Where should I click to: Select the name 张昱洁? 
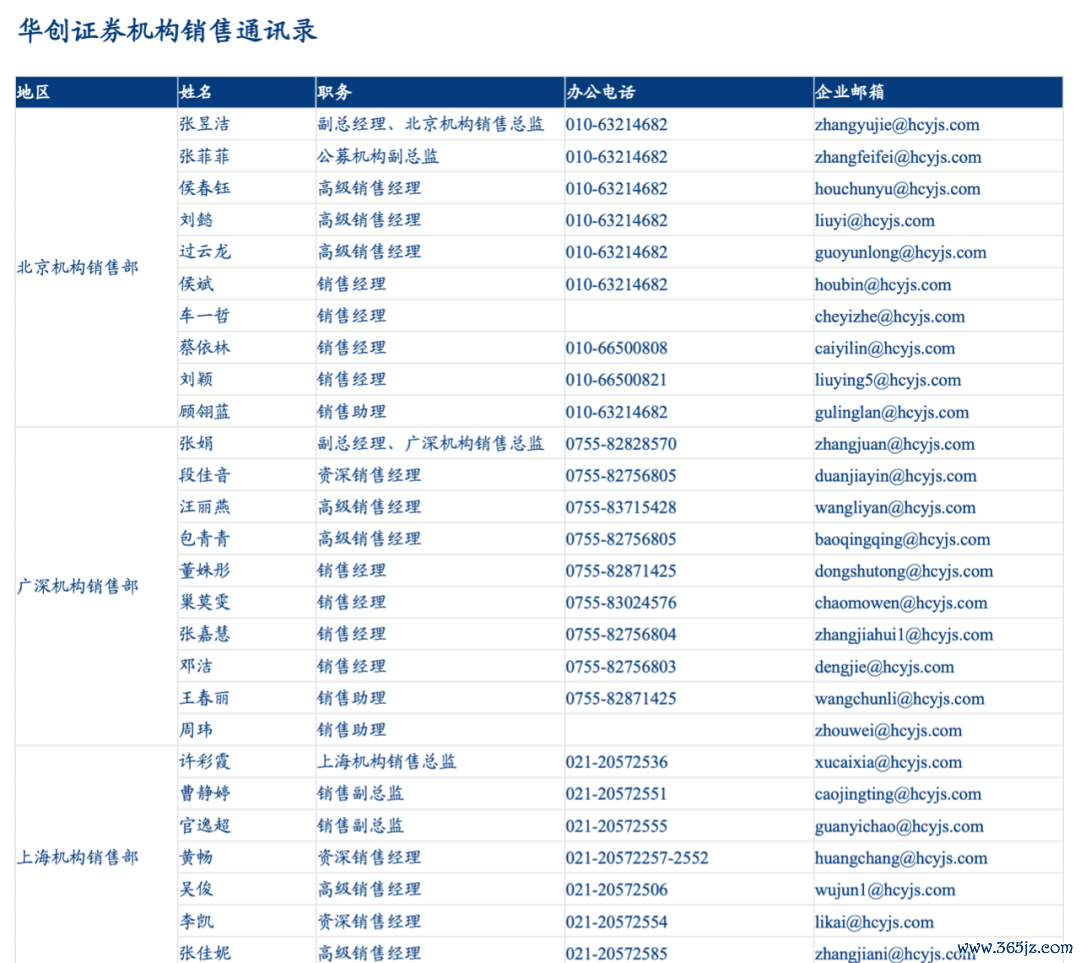(x=205, y=124)
